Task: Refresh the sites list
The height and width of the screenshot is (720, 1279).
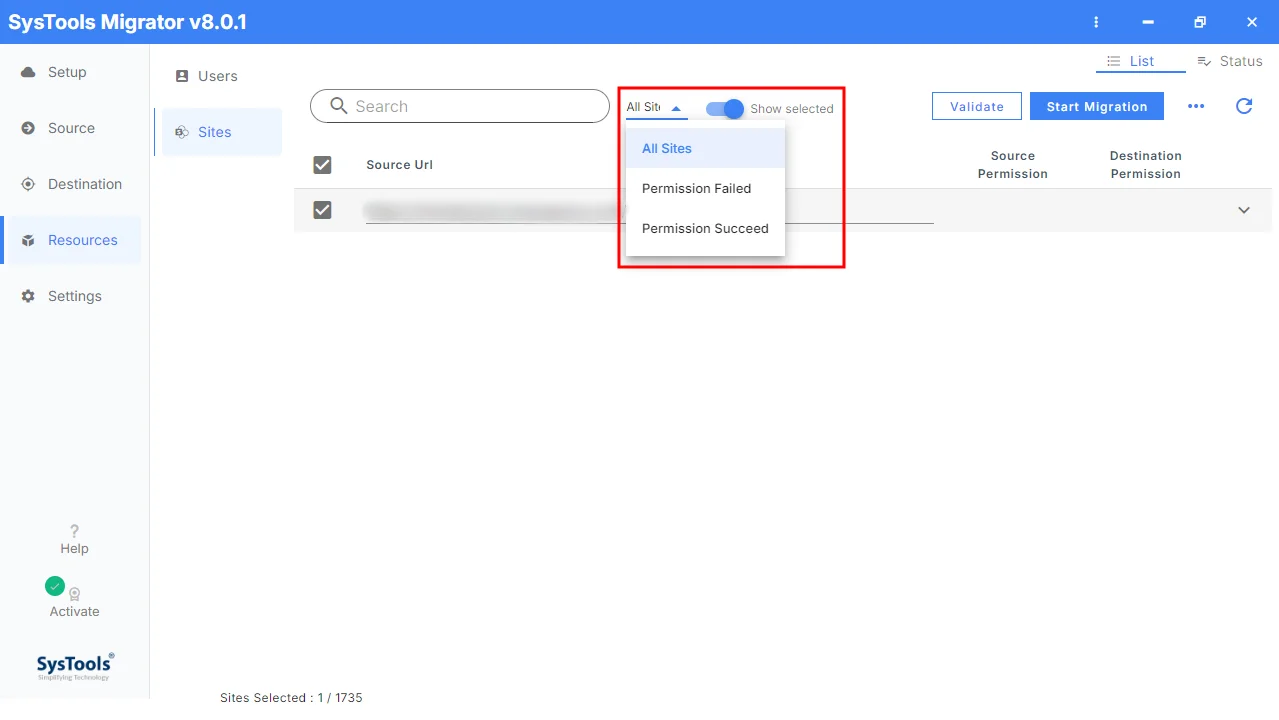Action: [1244, 106]
